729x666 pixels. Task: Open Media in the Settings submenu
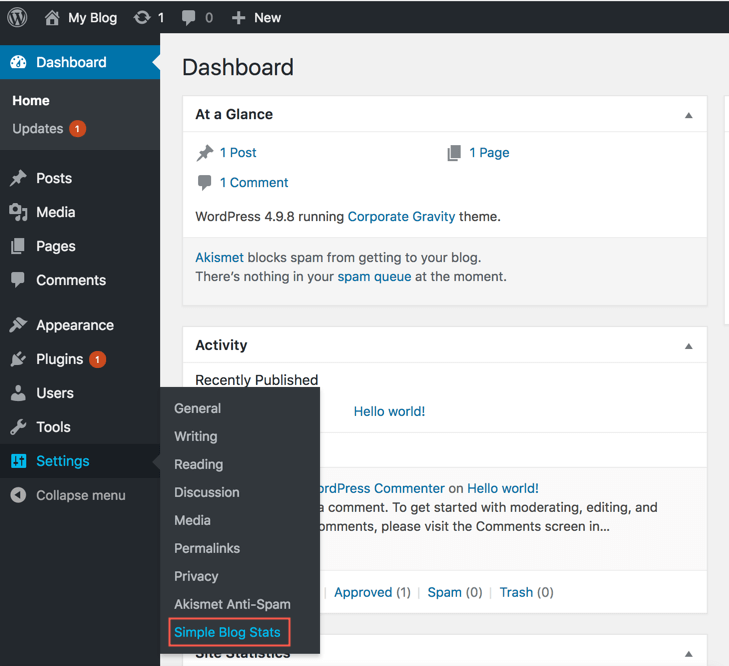[192, 520]
